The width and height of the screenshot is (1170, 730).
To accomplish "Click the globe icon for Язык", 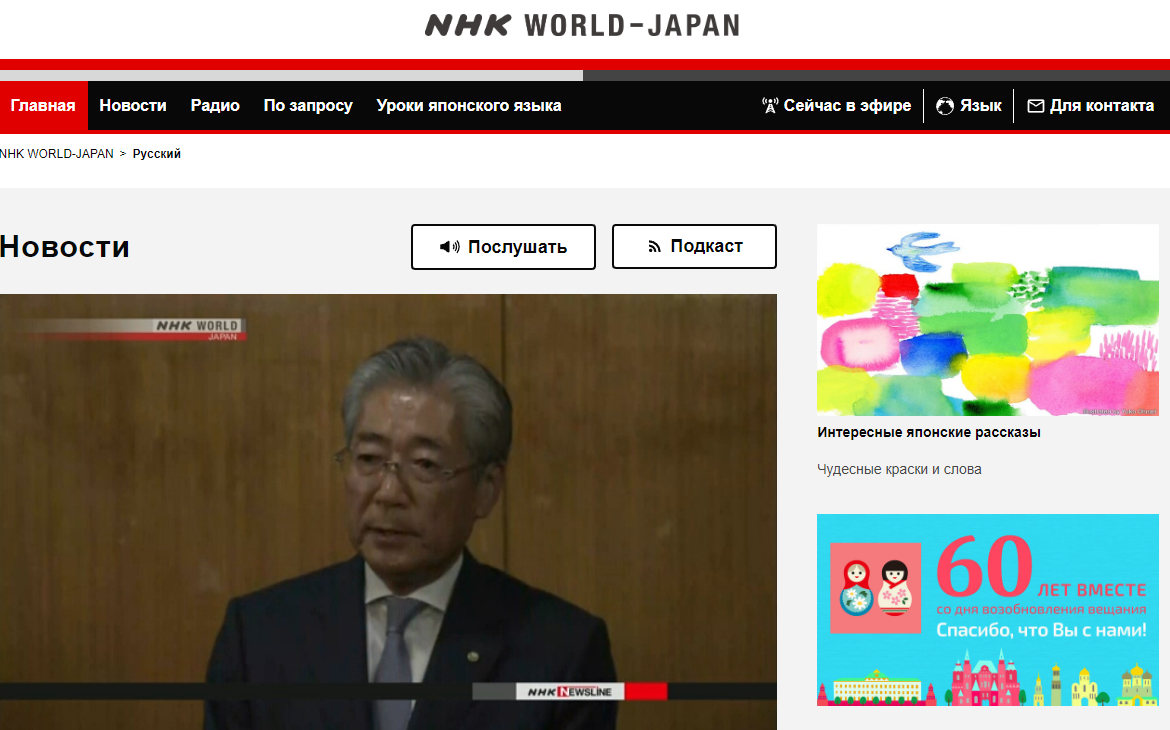I will [x=945, y=106].
